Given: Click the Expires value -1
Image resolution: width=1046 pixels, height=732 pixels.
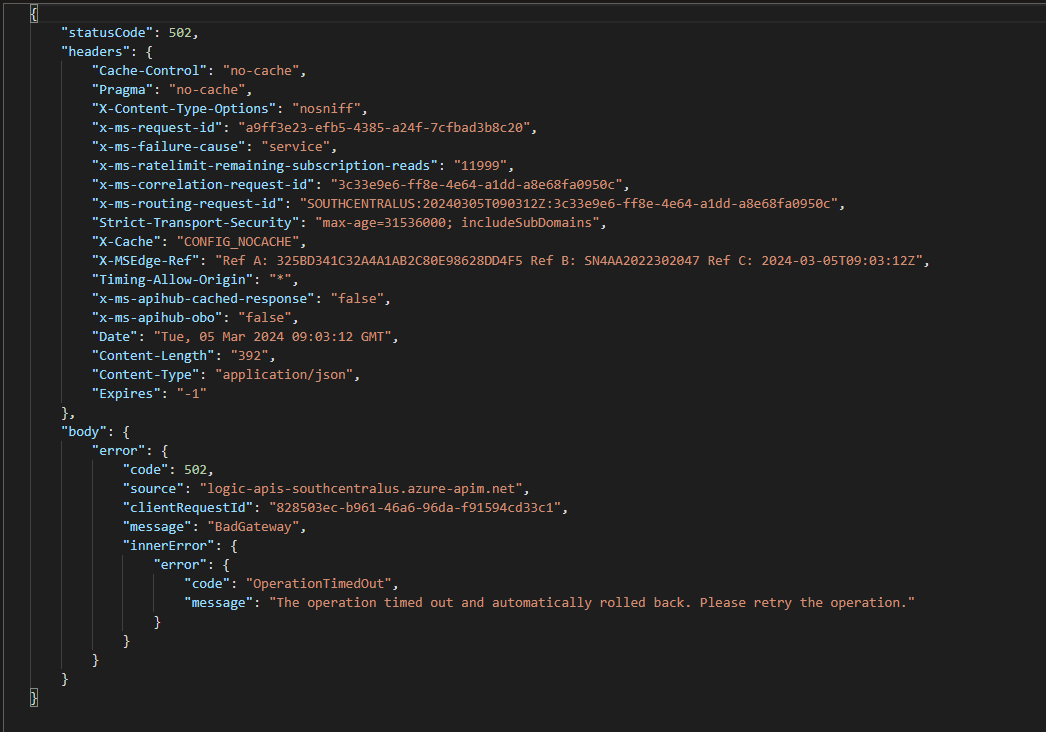Looking at the screenshot, I should point(194,393).
